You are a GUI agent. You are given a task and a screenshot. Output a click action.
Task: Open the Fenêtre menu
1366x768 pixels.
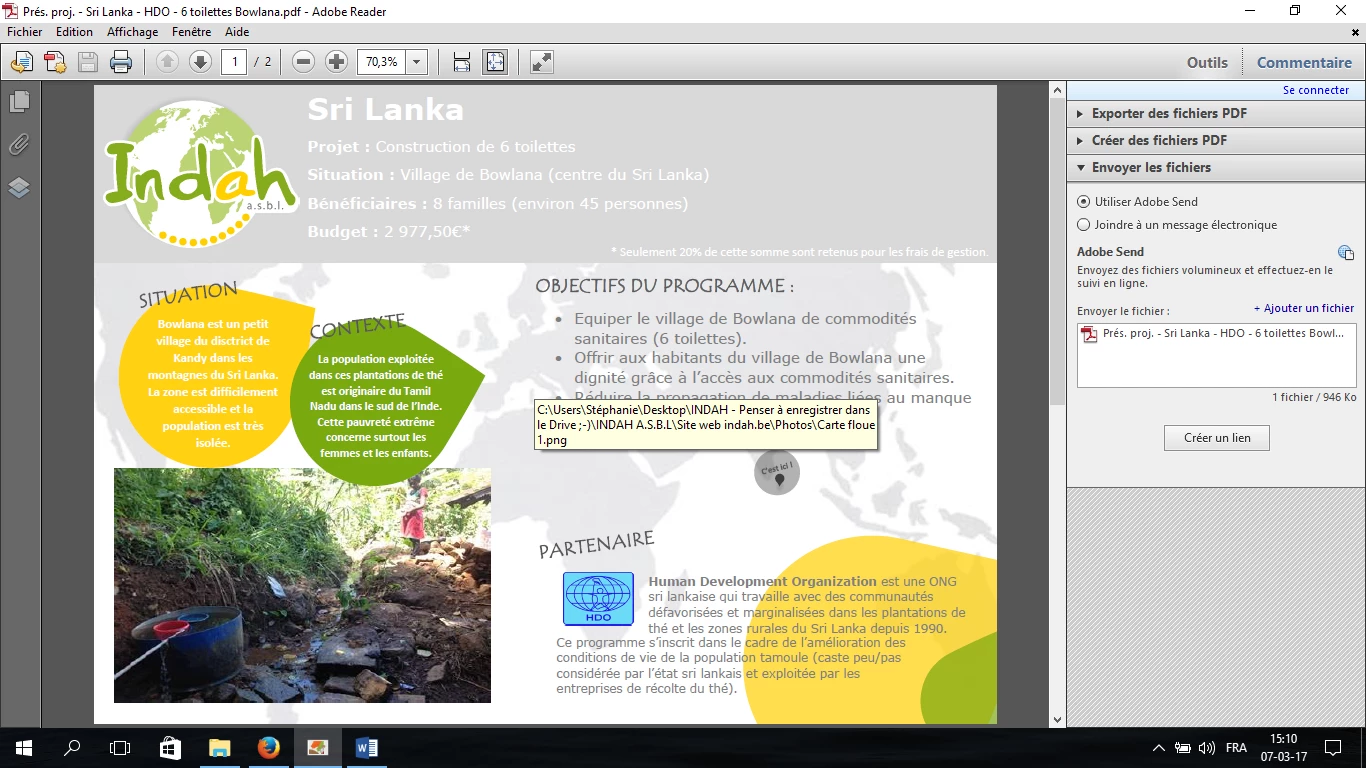pos(191,32)
